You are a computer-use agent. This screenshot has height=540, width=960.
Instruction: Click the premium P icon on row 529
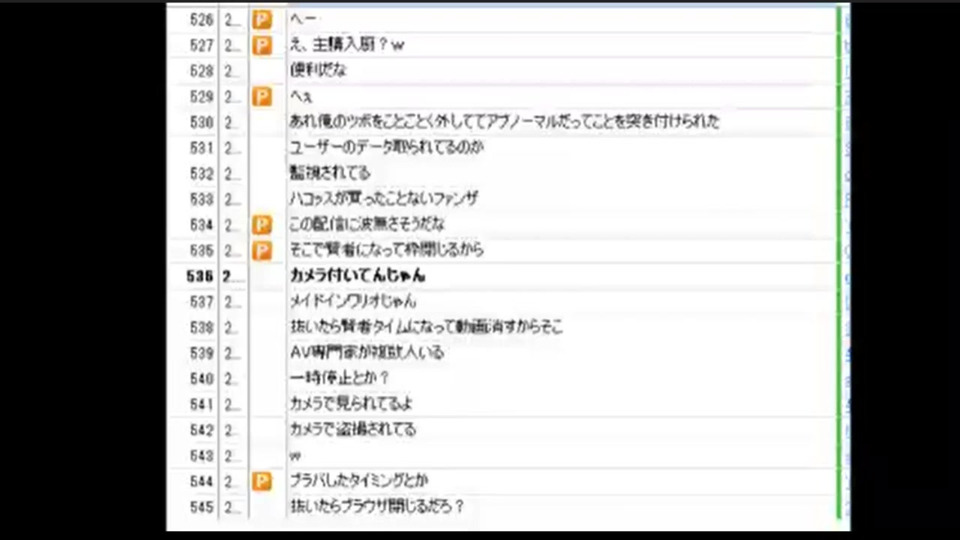tap(262, 97)
